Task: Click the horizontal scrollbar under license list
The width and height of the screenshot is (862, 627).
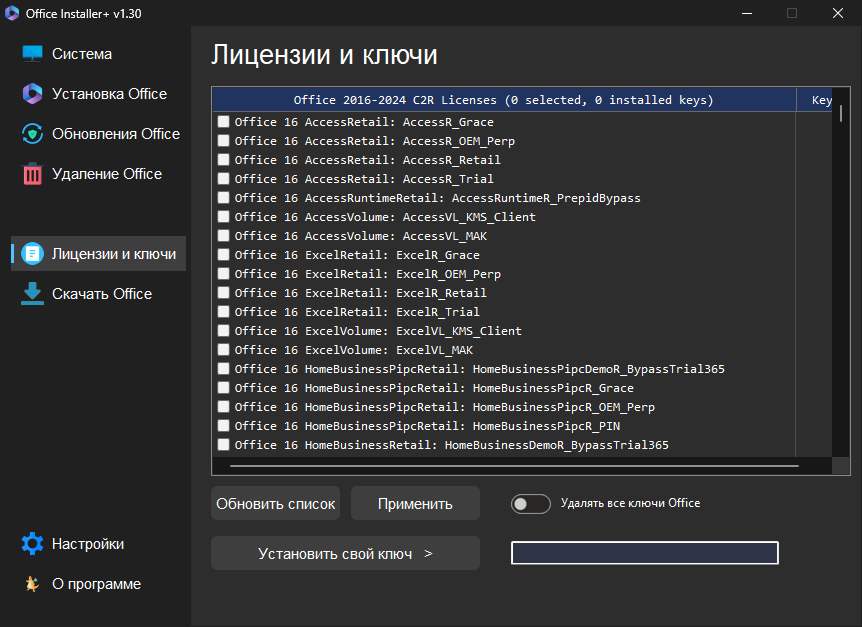Action: point(513,465)
